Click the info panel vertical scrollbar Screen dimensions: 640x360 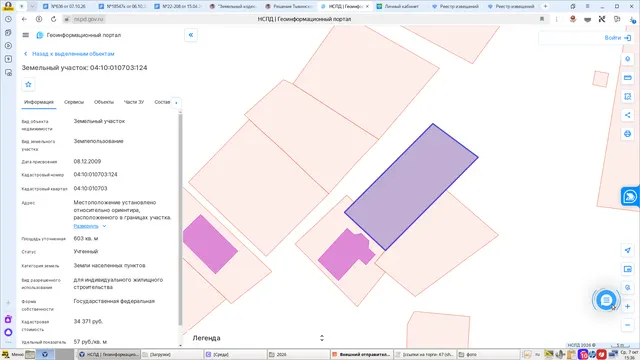(180, 220)
